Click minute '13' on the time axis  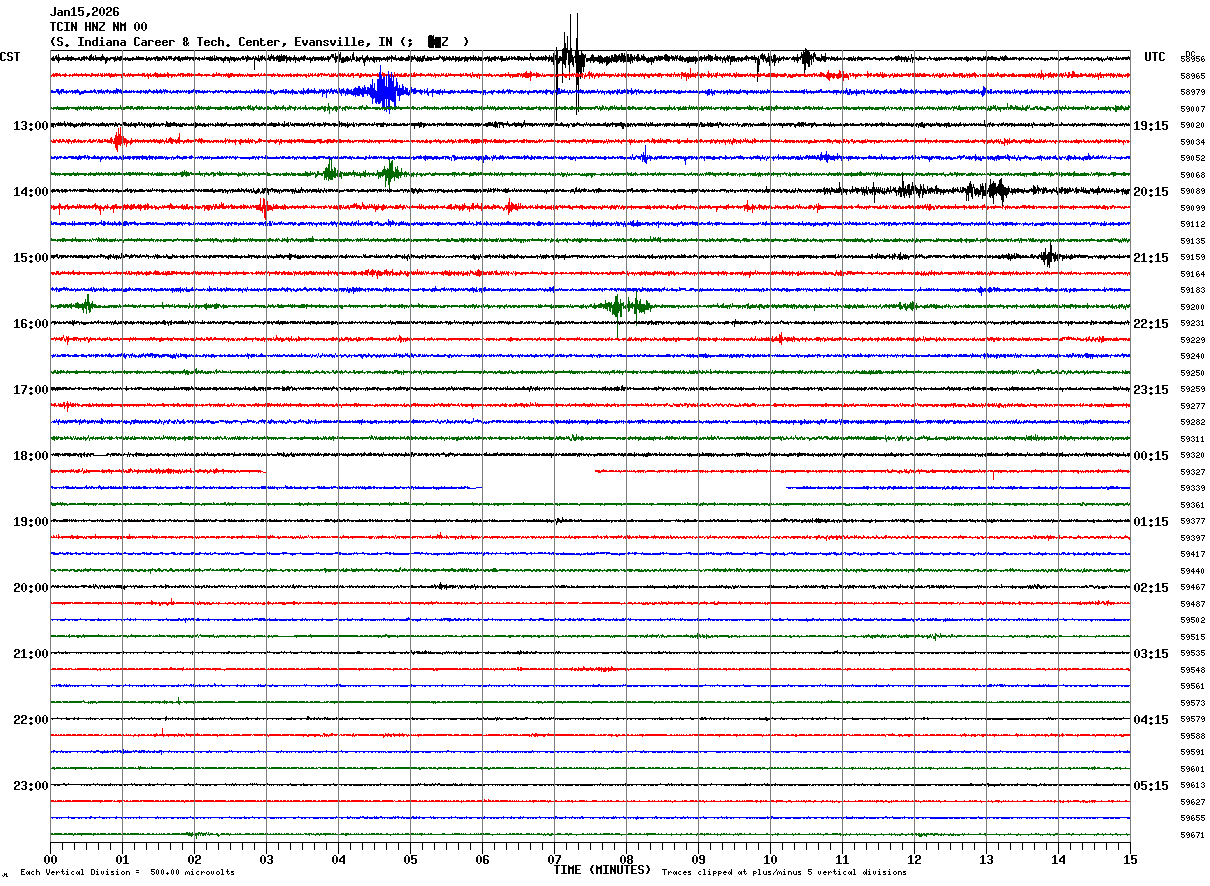click(x=986, y=859)
